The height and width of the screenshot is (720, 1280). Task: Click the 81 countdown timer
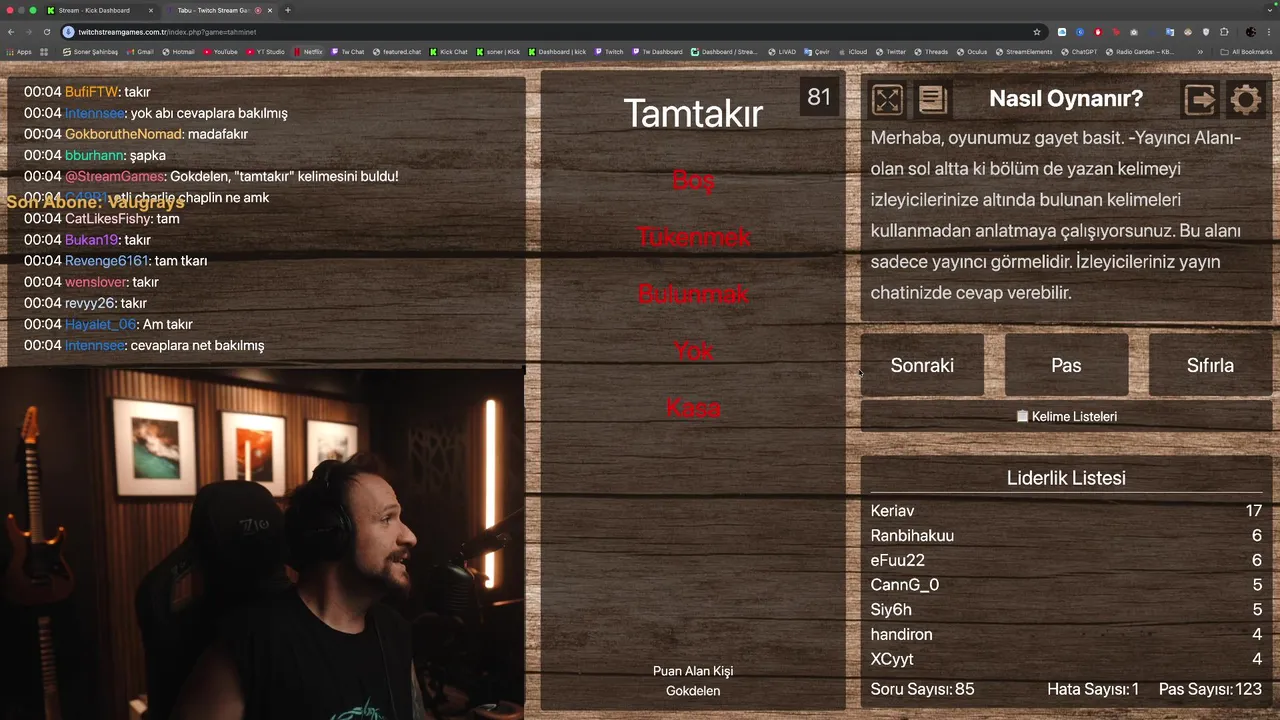pos(819,97)
